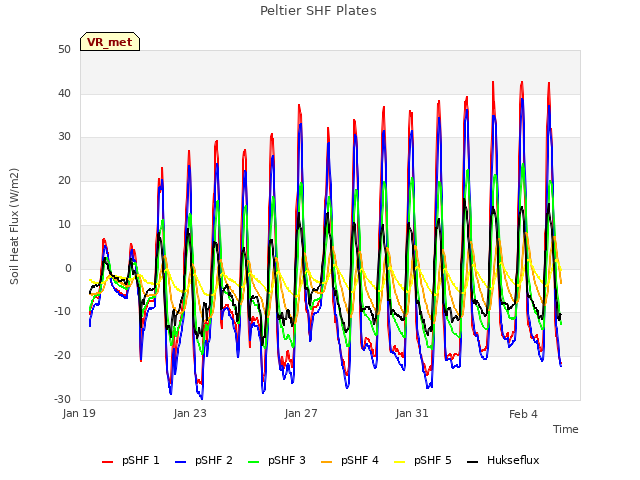Viewport: 640px width, 480px height.
Task: Click the -20 y-axis tick label
Action: 62,356
